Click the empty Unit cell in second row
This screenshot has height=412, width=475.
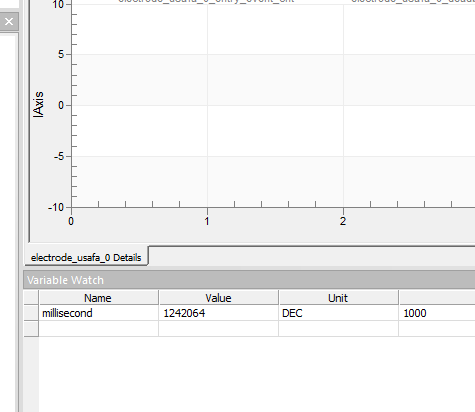click(338, 329)
